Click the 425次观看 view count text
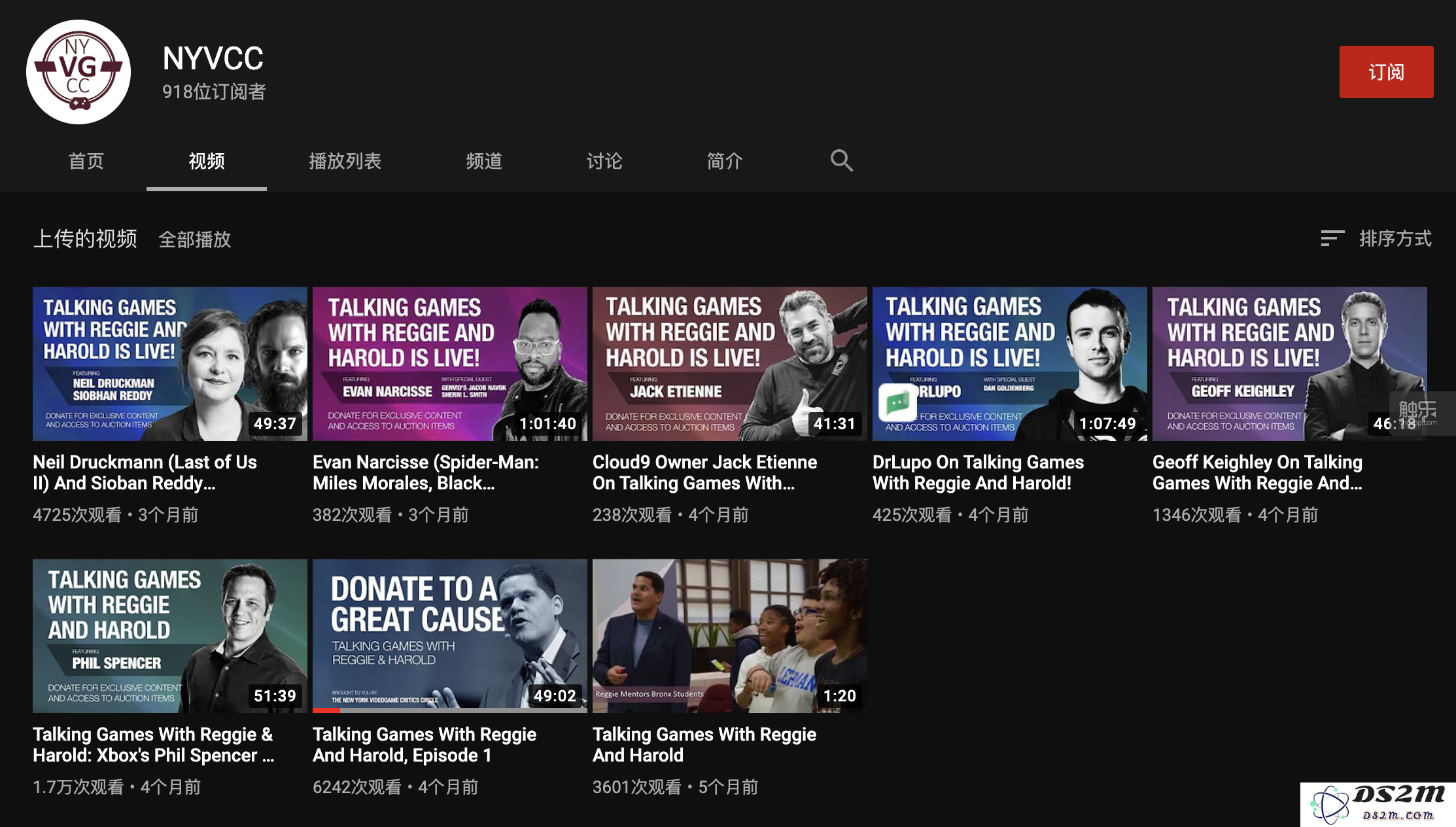 click(x=912, y=515)
